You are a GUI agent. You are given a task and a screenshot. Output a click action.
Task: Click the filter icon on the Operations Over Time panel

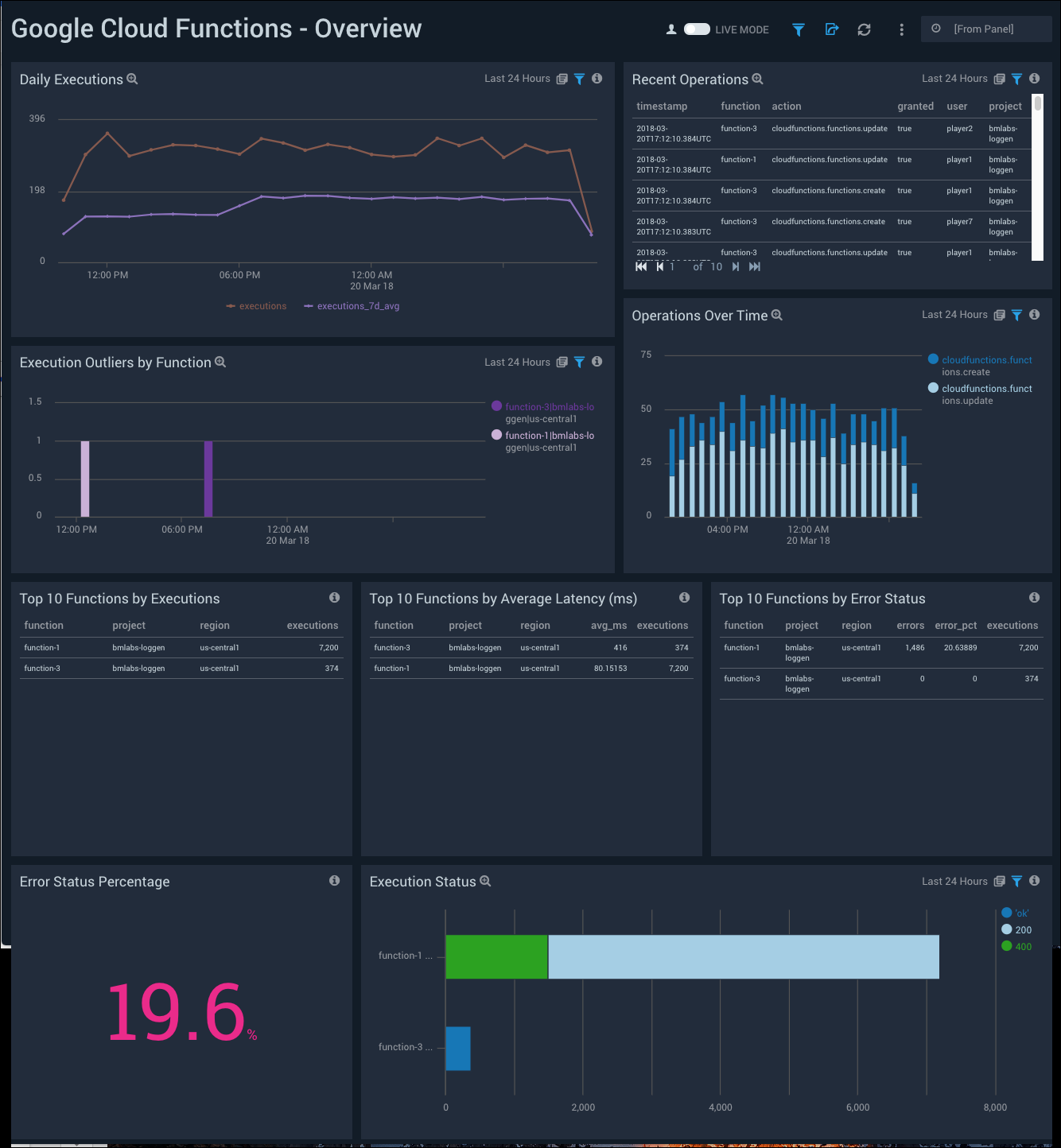click(x=1016, y=315)
